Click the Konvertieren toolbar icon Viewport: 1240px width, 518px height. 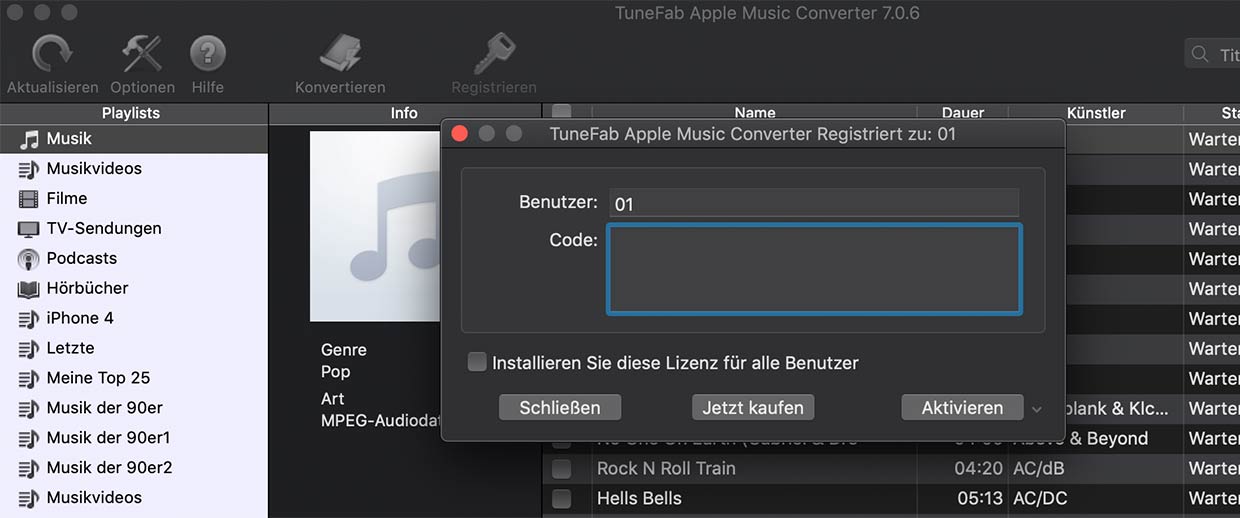[x=340, y=52]
